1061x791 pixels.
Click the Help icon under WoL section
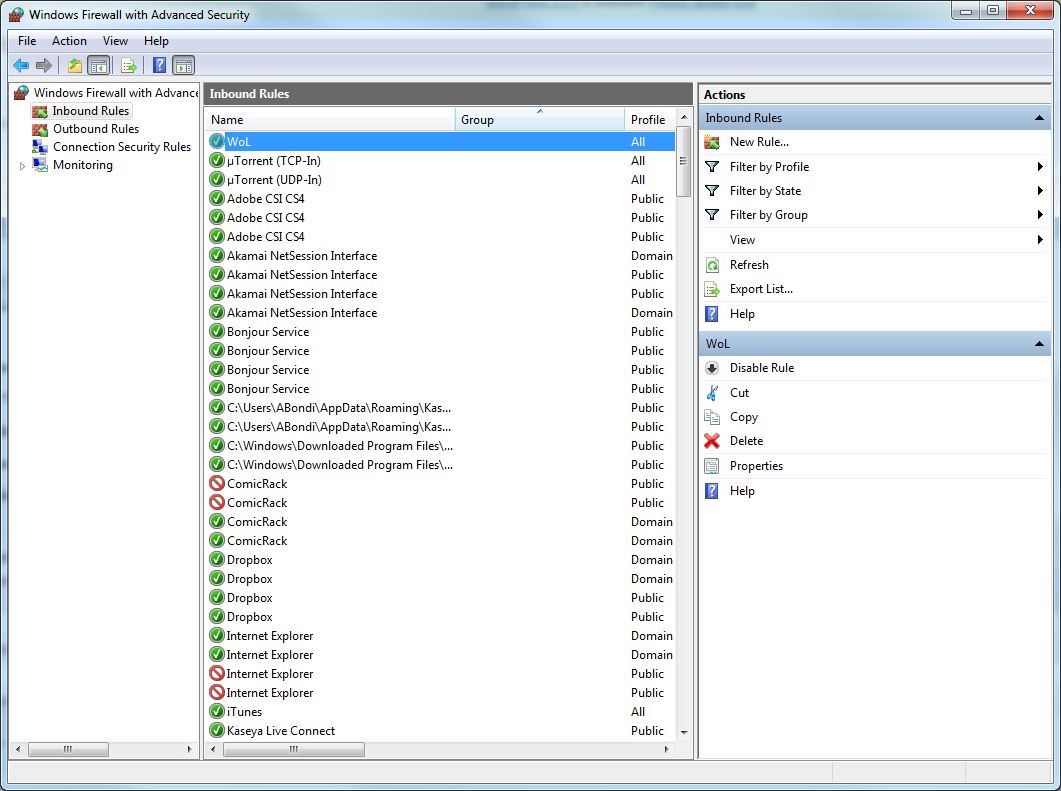[x=712, y=491]
